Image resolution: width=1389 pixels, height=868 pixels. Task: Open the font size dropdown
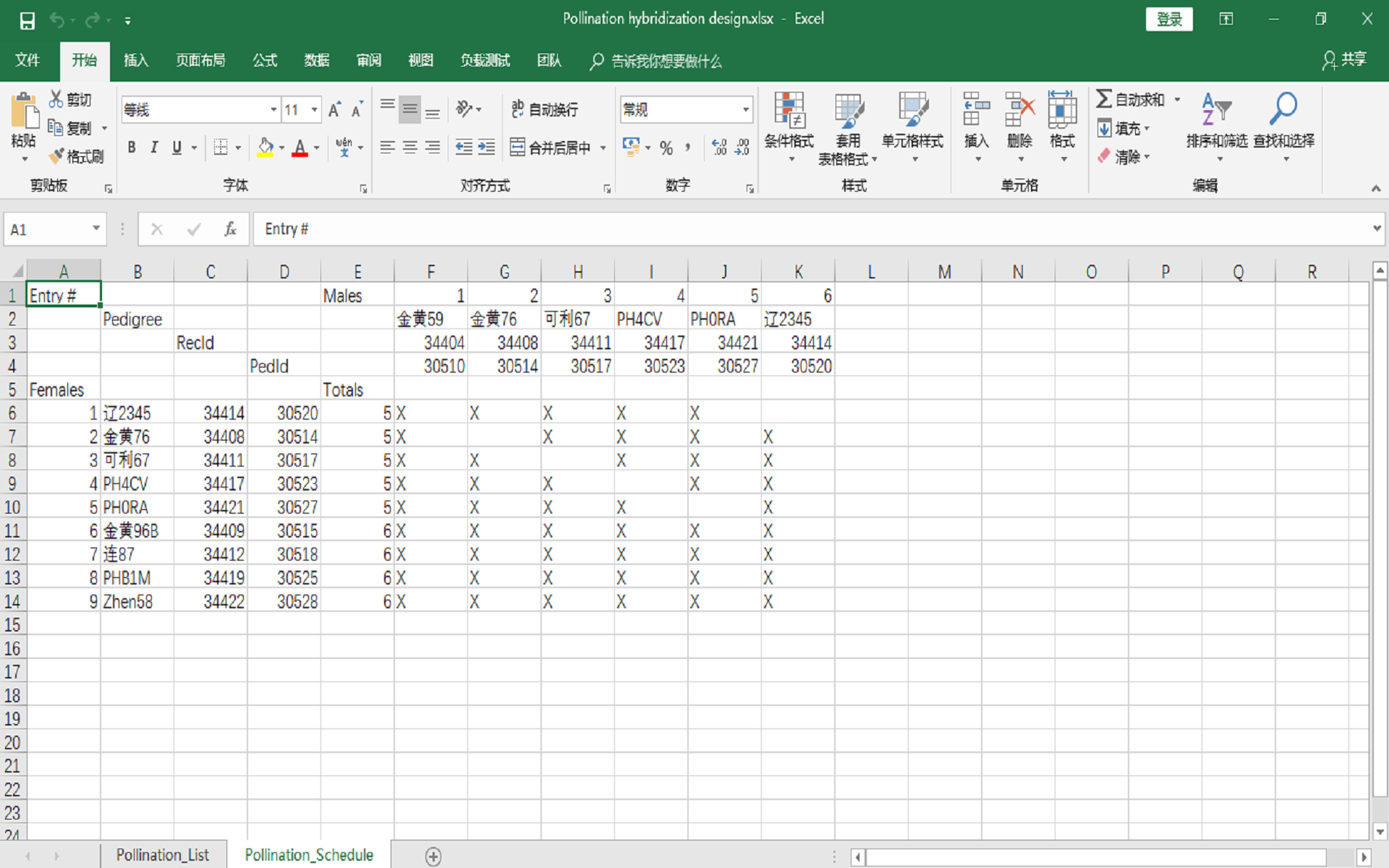(315, 109)
